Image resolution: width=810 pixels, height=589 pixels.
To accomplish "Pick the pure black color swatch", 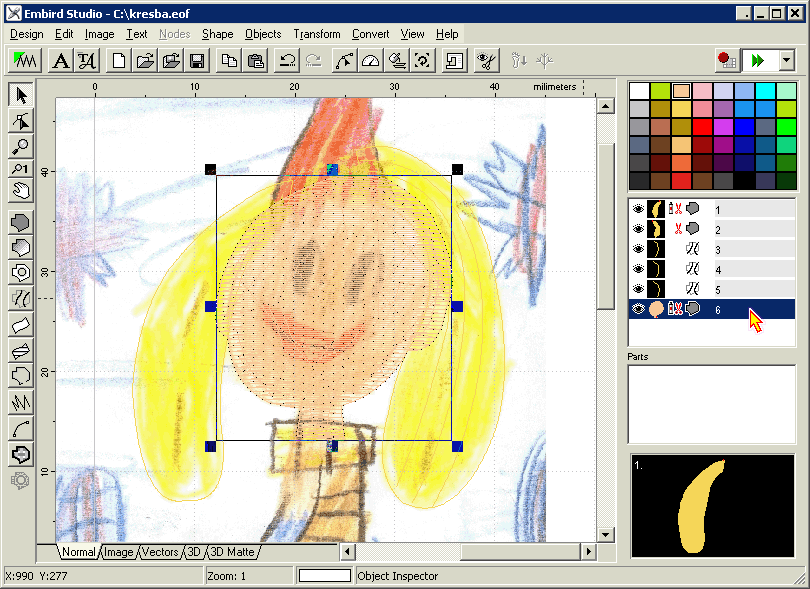I will (744, 181).
